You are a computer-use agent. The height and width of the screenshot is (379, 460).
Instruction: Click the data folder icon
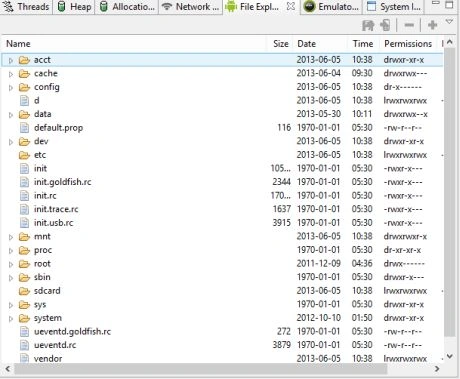24,114
